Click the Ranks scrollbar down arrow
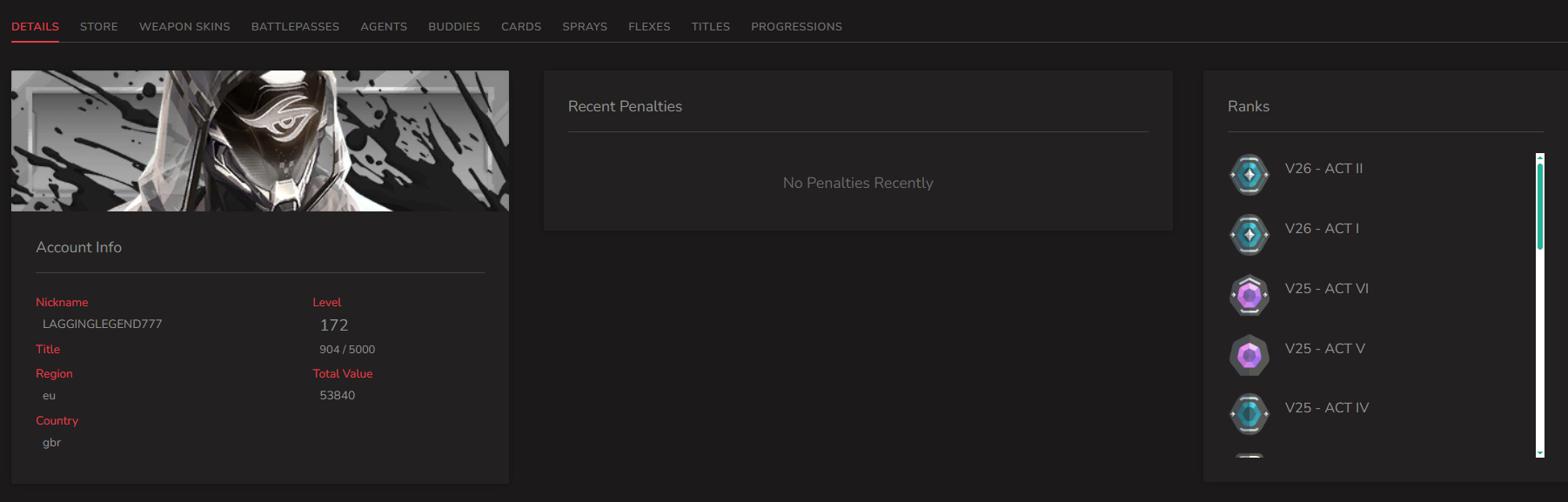The width and height of the screenshot is (1568, 502). point(1540,452)
